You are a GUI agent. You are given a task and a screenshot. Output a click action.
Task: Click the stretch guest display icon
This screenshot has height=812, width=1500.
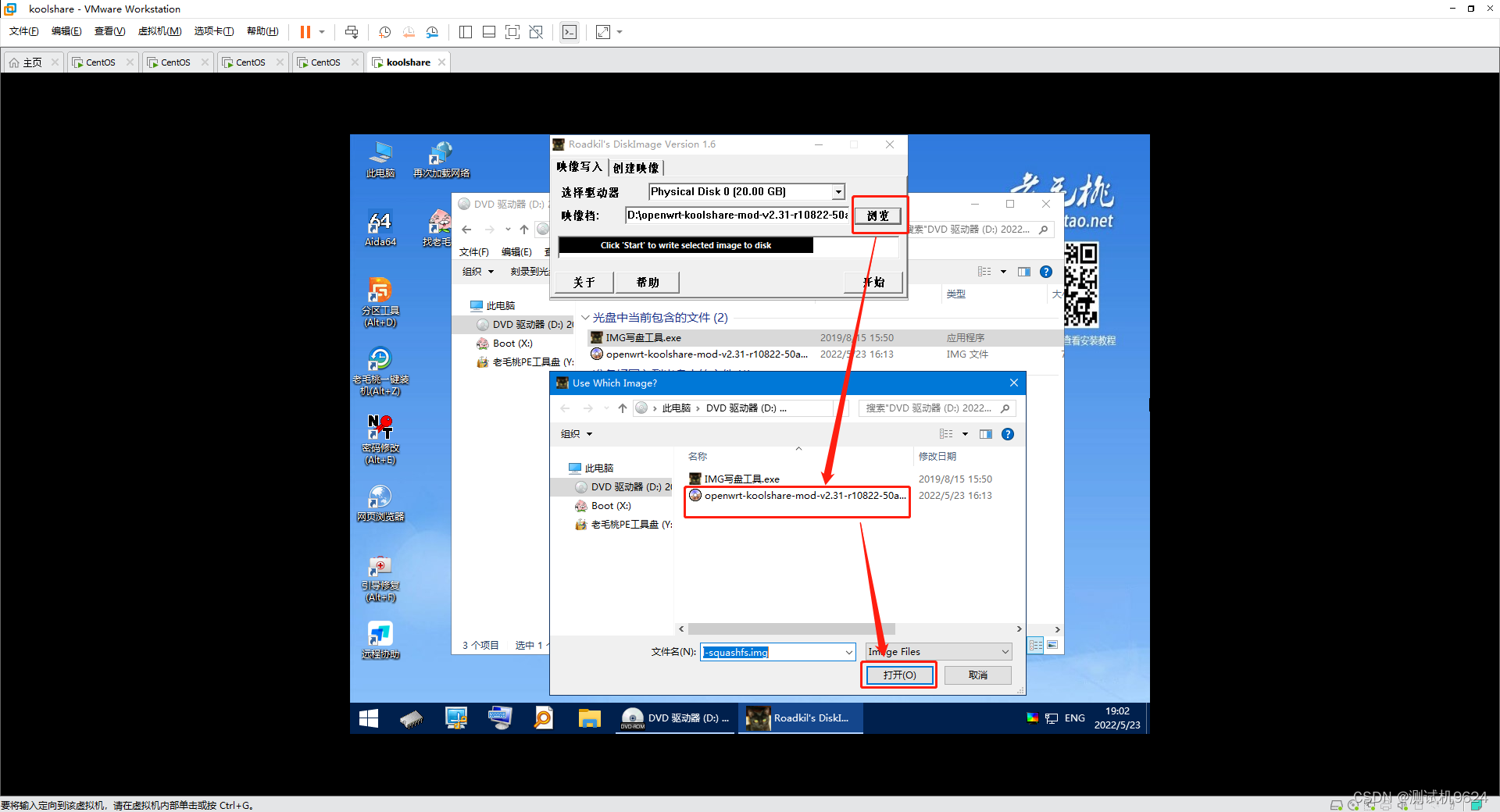(603, 32)
